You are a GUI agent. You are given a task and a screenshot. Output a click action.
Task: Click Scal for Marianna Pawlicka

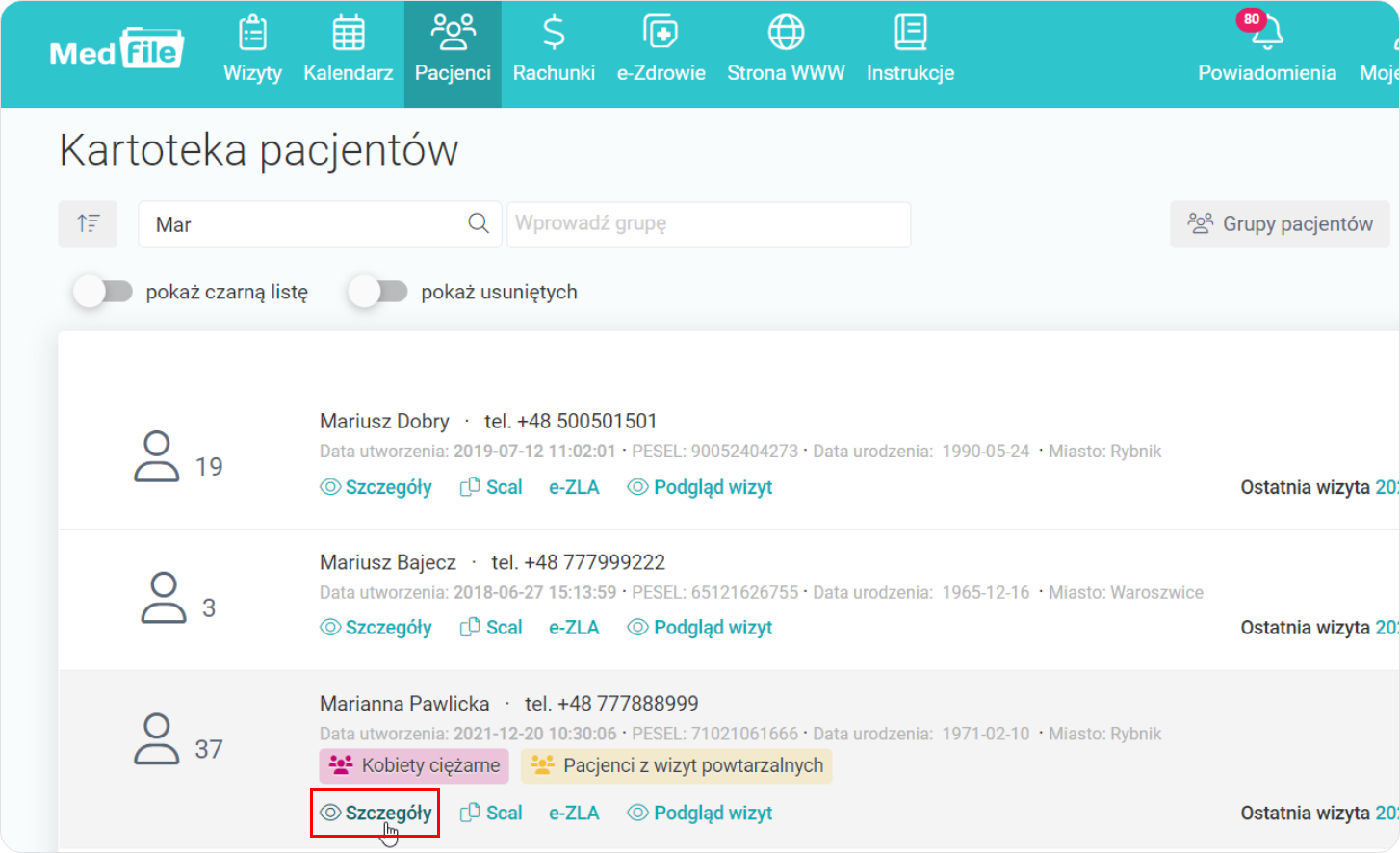click(491, 814)
